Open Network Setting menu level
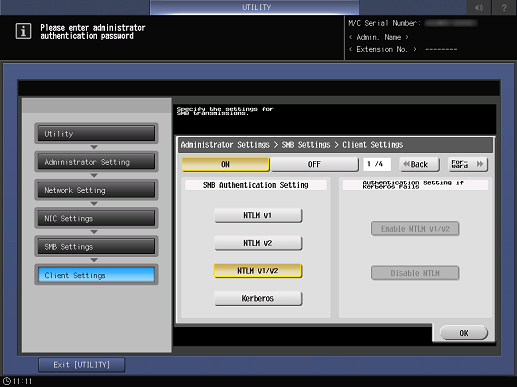This screenshot has width=517, height=387. coord(96,190)
